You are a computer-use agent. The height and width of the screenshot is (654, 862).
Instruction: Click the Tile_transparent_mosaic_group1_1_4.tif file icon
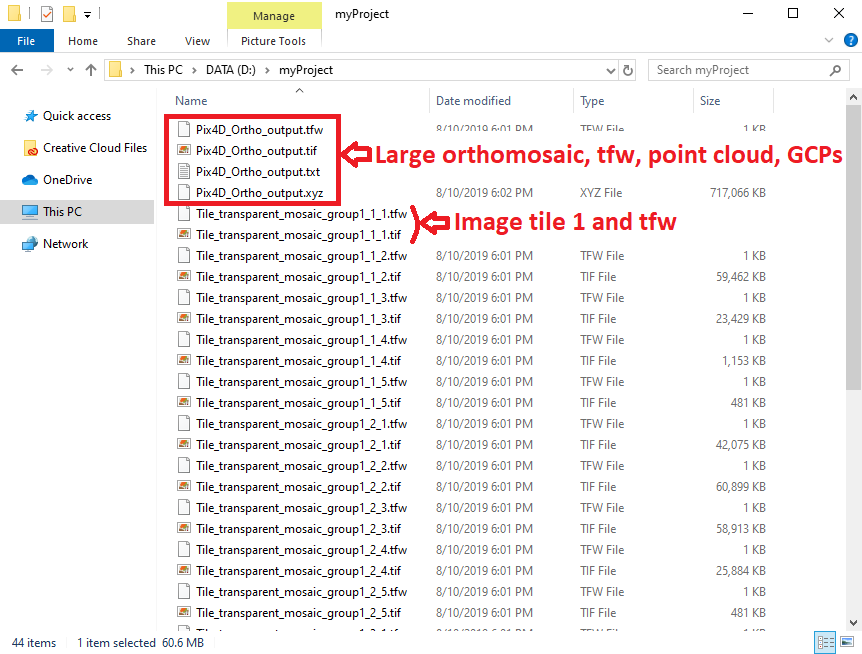coord(184,360)
